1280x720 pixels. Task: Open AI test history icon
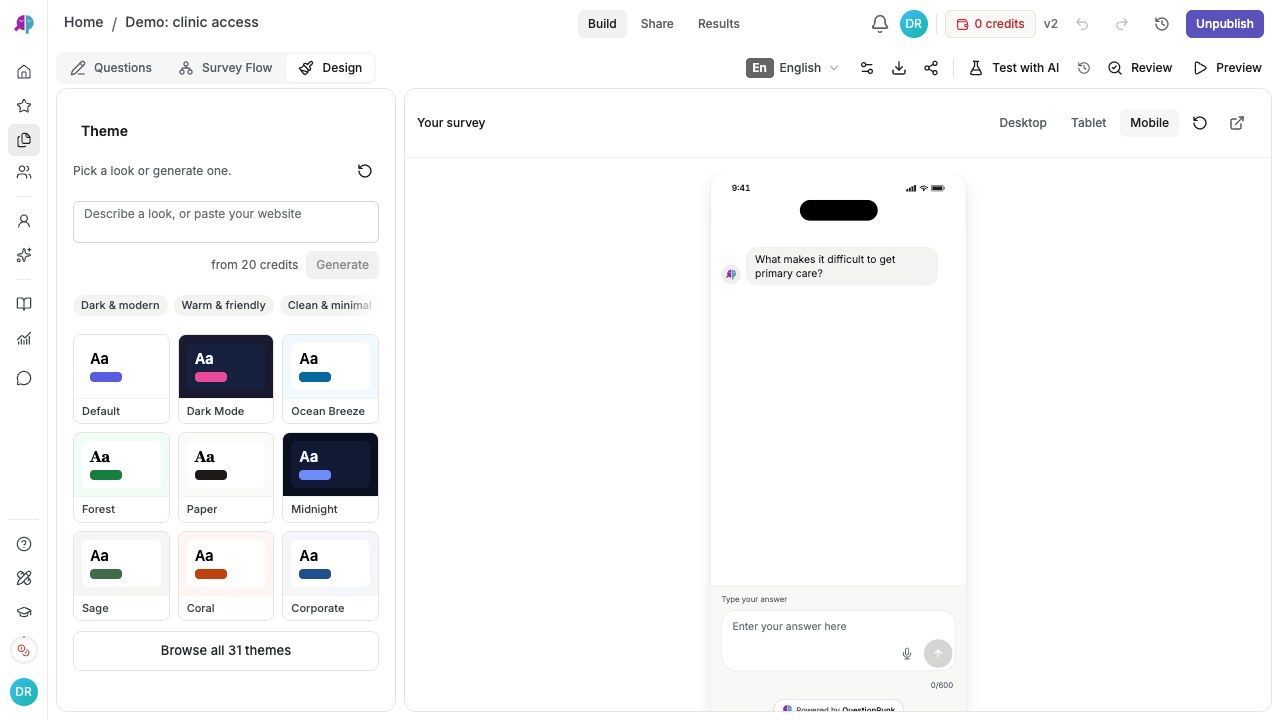click(x=1084, y=68)
